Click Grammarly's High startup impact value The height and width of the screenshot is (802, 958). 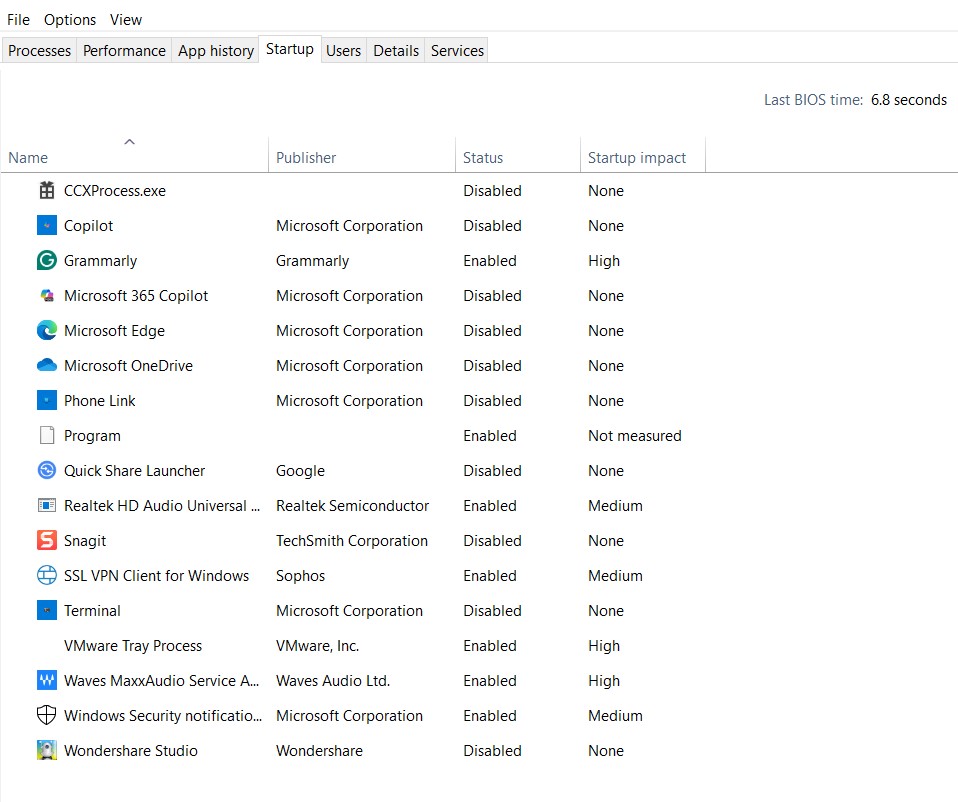pos(604,261)
